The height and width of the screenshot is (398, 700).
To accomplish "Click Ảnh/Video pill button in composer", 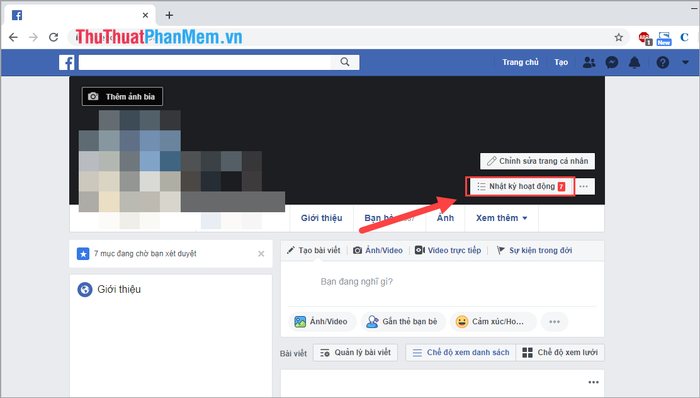I will pyautogui.click(x=322, y=322).
